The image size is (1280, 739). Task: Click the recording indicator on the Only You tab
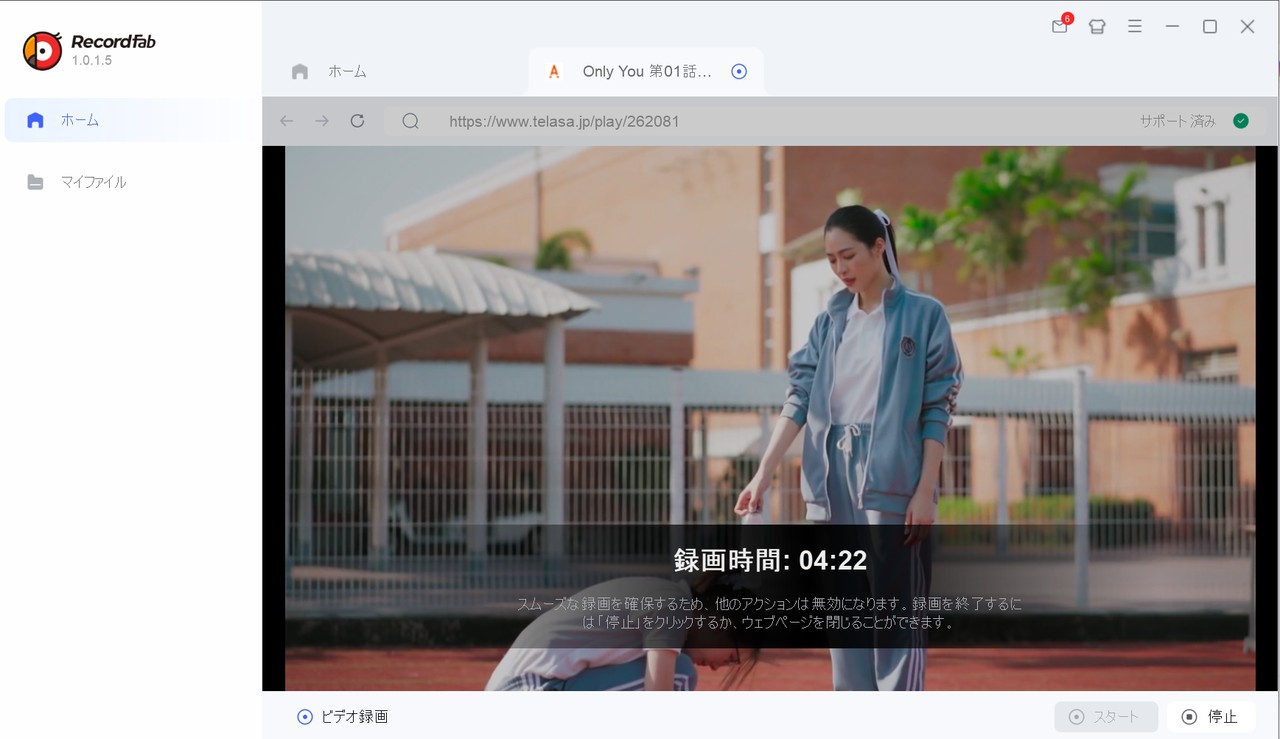739,71
